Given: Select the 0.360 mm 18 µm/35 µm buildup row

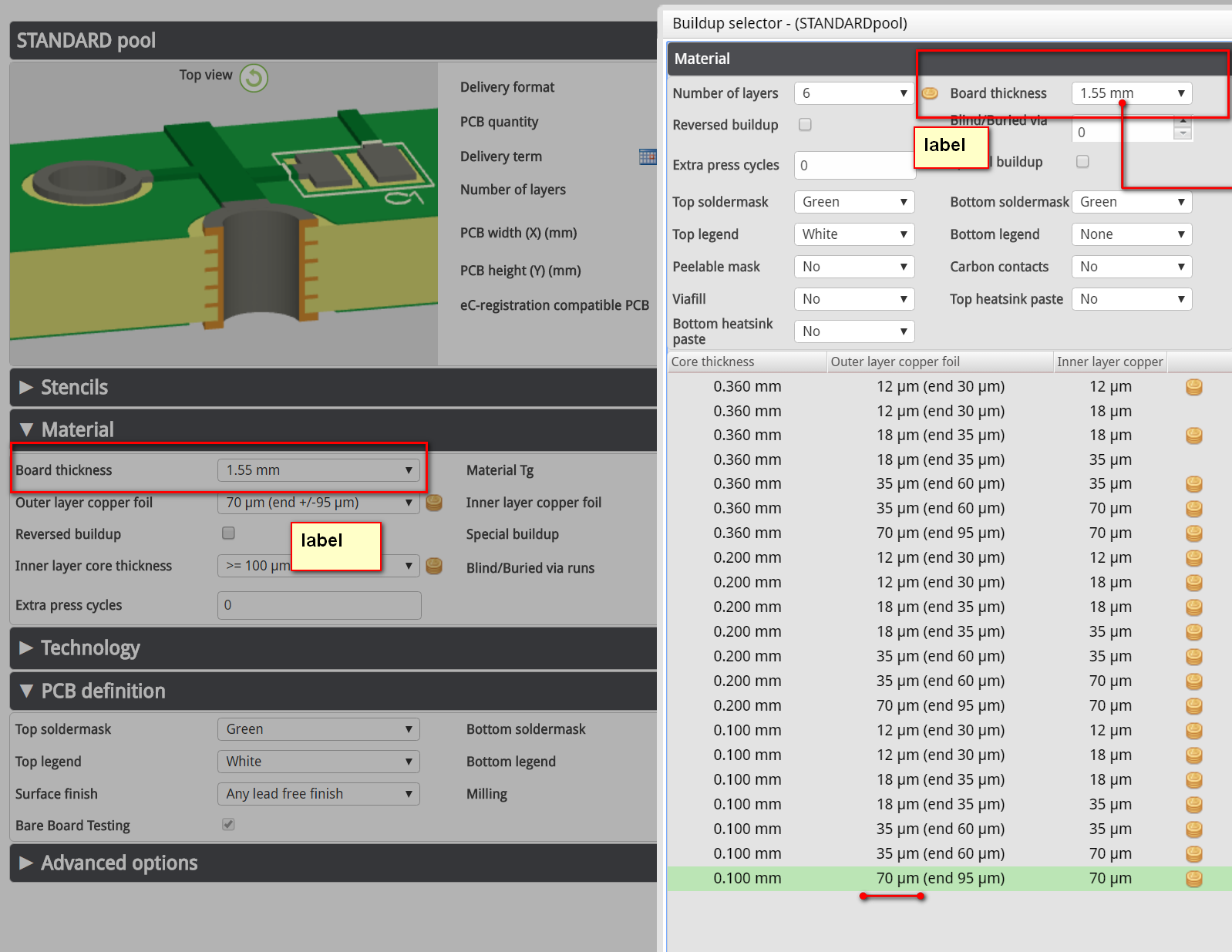Looking at the screenshot, I should coord(949,459).
